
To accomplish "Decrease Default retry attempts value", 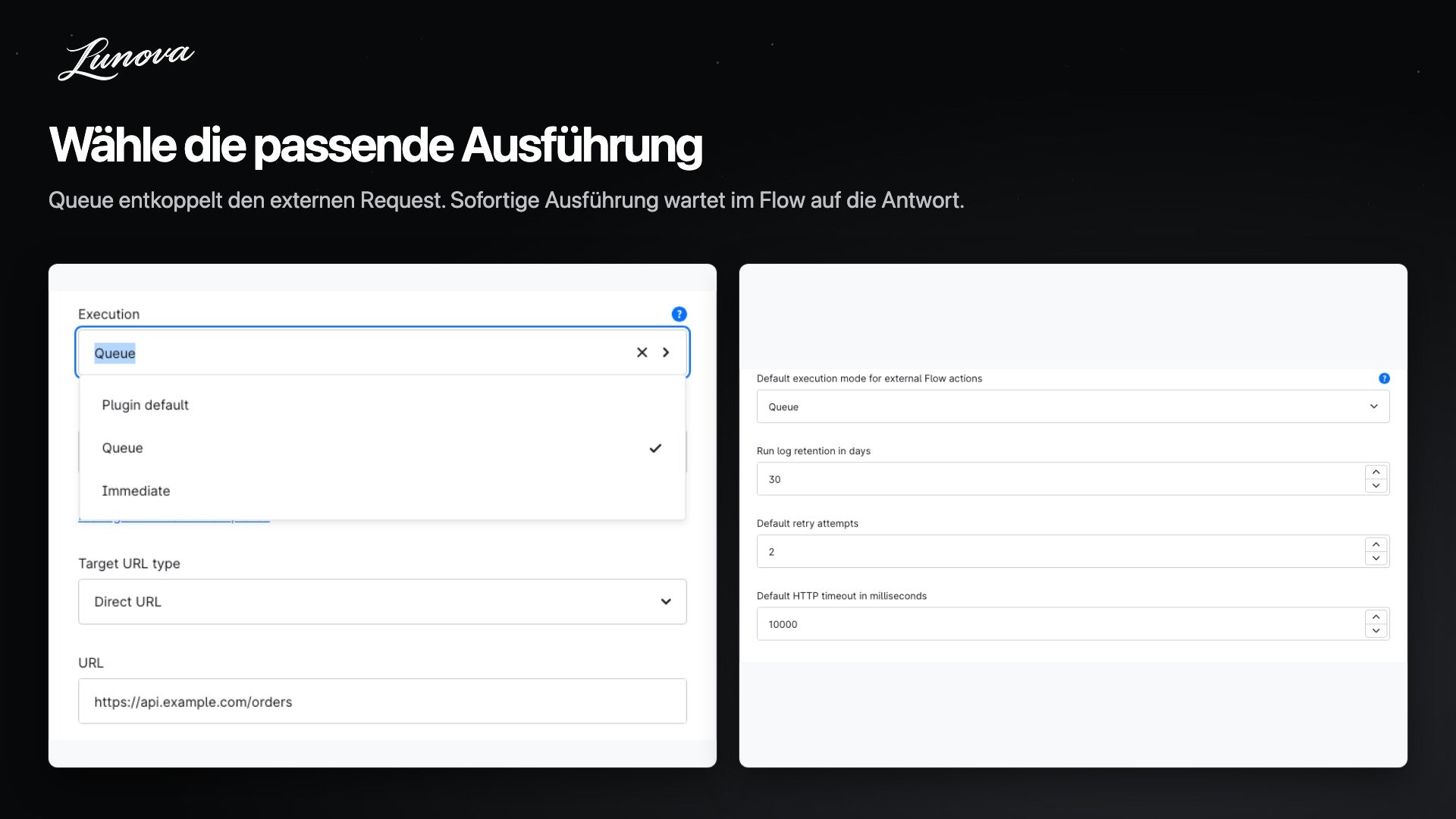I will [1376, 559].
